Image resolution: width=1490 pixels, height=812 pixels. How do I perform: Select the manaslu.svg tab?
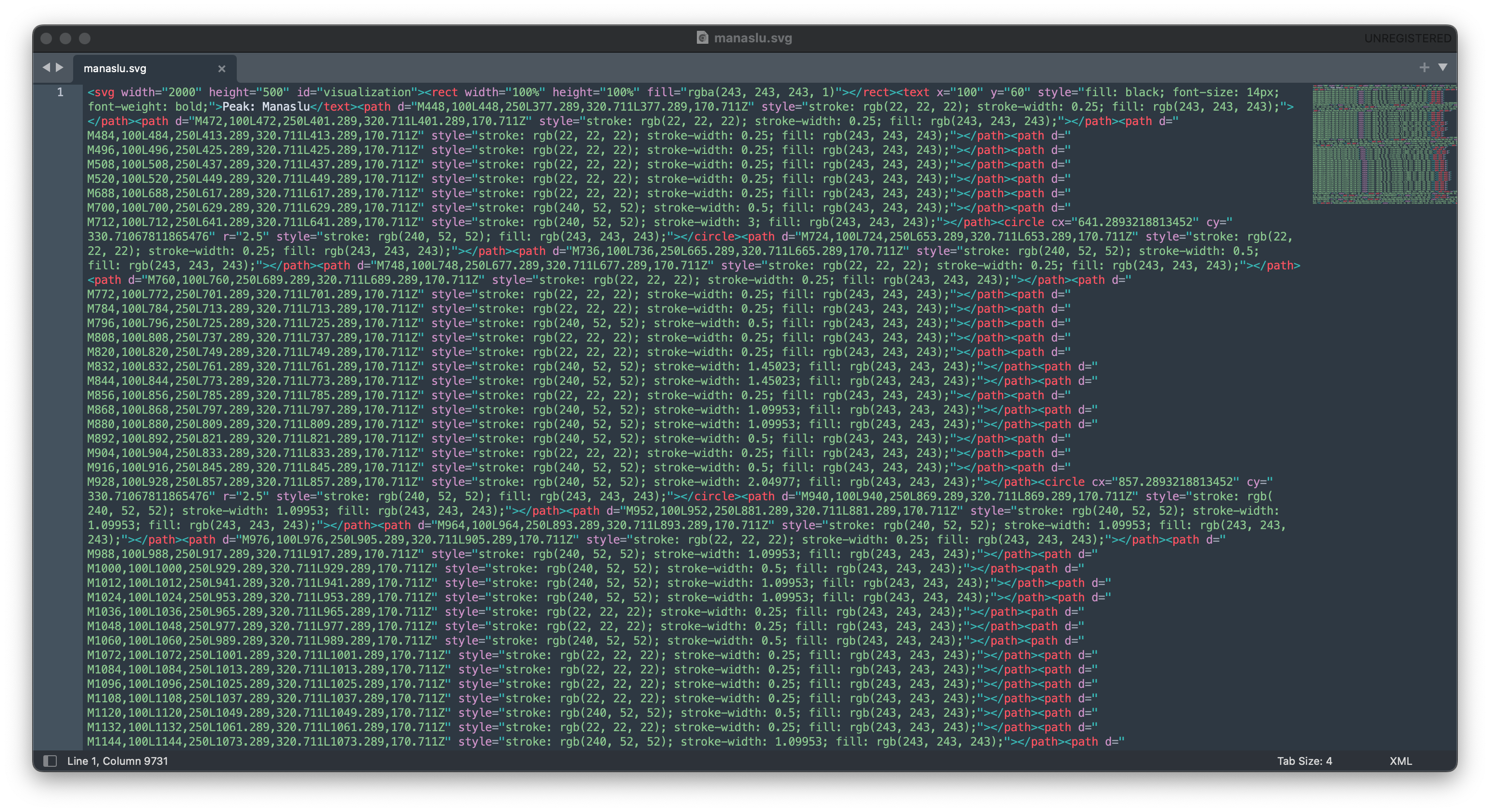[x=115, y=69]
